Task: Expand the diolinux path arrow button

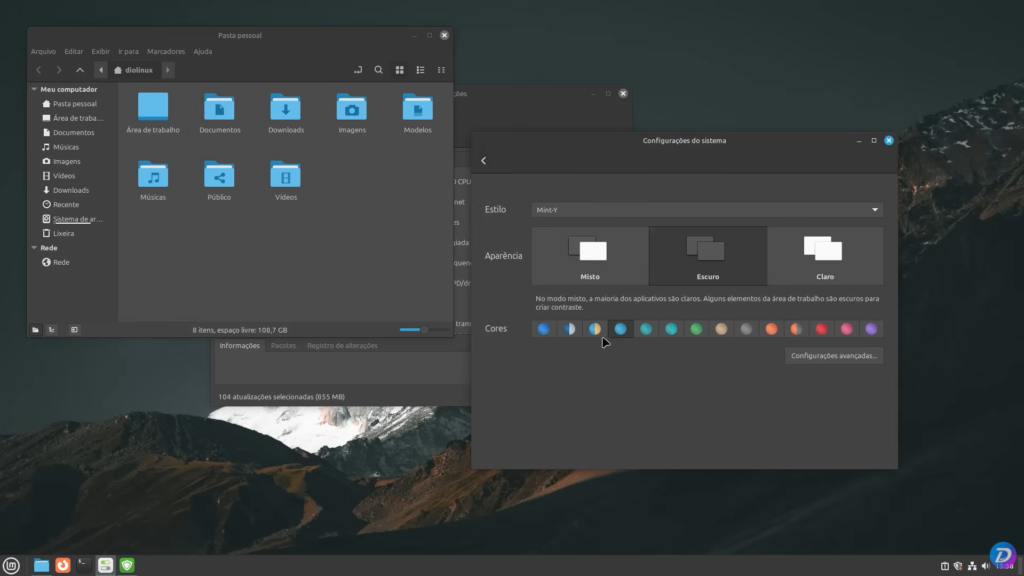Action: (167, 69)
